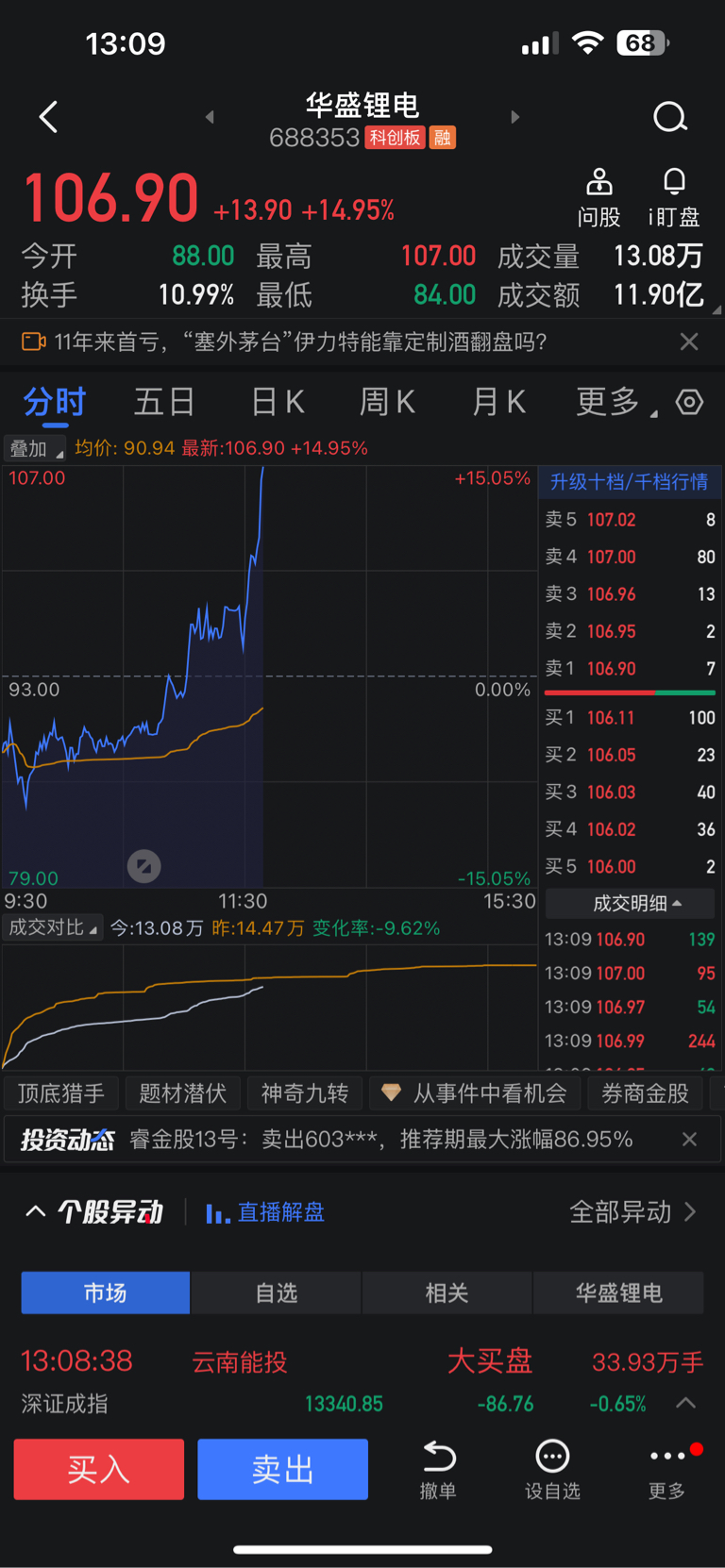The width and height of the screenshot is (725, 1568).
Task: Go back with the top-left arrow
Action: 48,117
